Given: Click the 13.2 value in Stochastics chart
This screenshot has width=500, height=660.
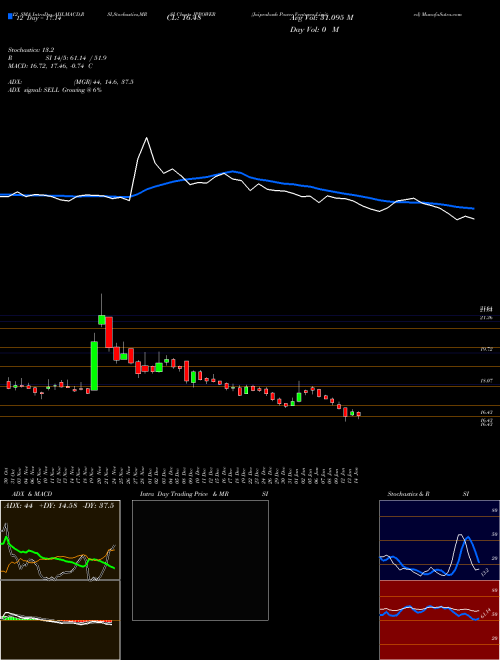Looking at the screenshot, I should 484,572.
